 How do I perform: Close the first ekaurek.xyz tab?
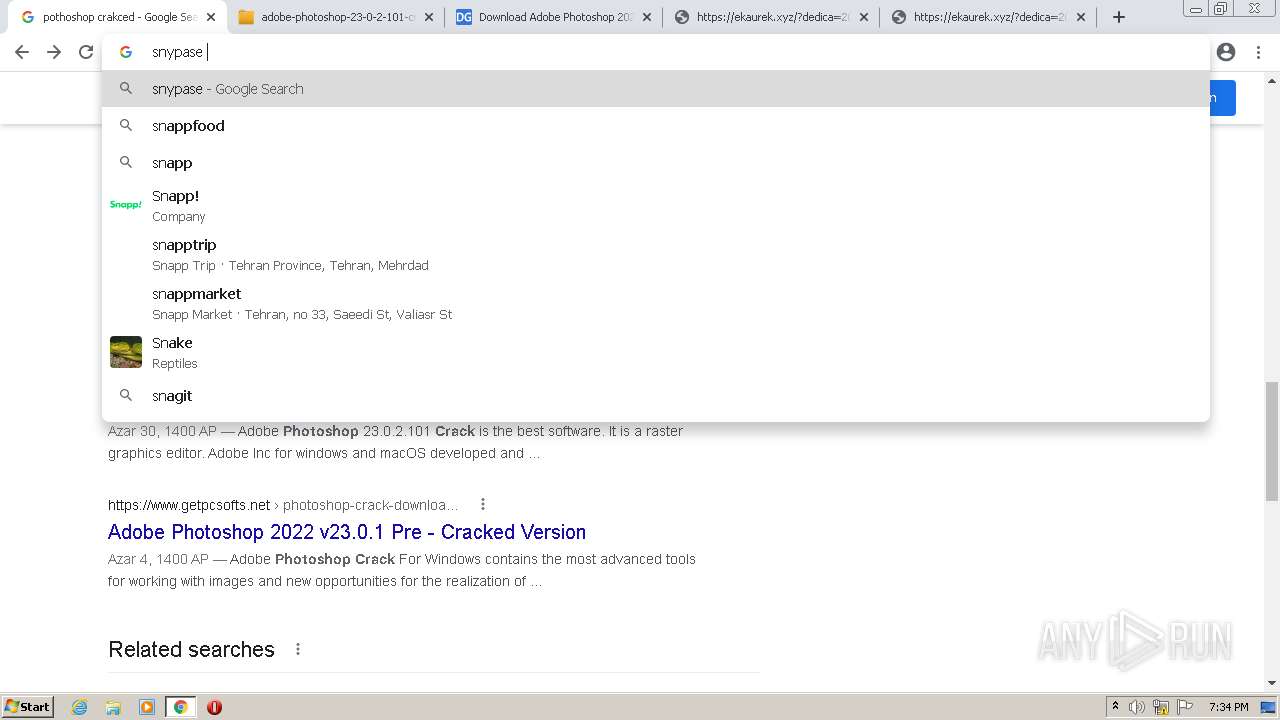pyautogui.click(x=863, y=17)
